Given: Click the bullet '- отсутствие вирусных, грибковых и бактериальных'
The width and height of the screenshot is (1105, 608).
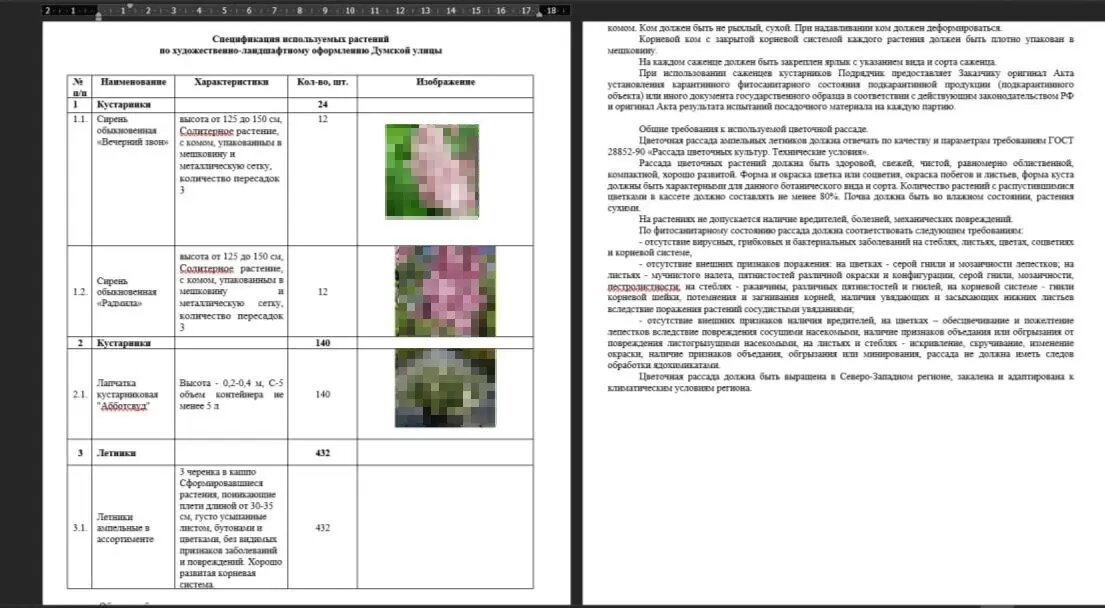Looking at the screenshot, I should click(841, 247).
